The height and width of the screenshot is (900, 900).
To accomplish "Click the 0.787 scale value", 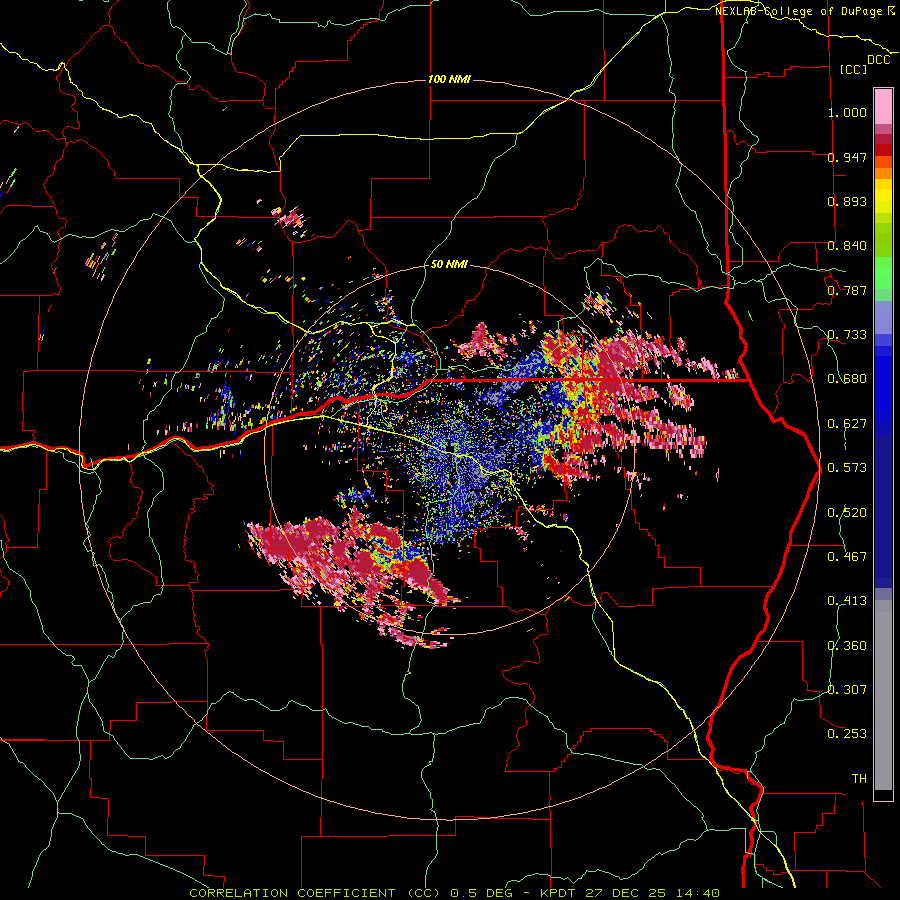I will click(847, 290).
